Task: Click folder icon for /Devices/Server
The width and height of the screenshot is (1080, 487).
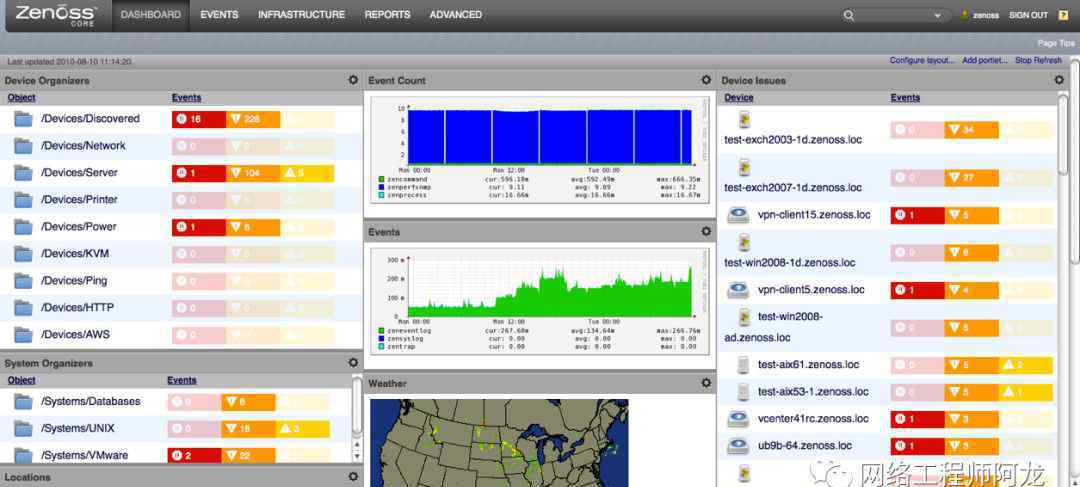Action: click(23, 173)
